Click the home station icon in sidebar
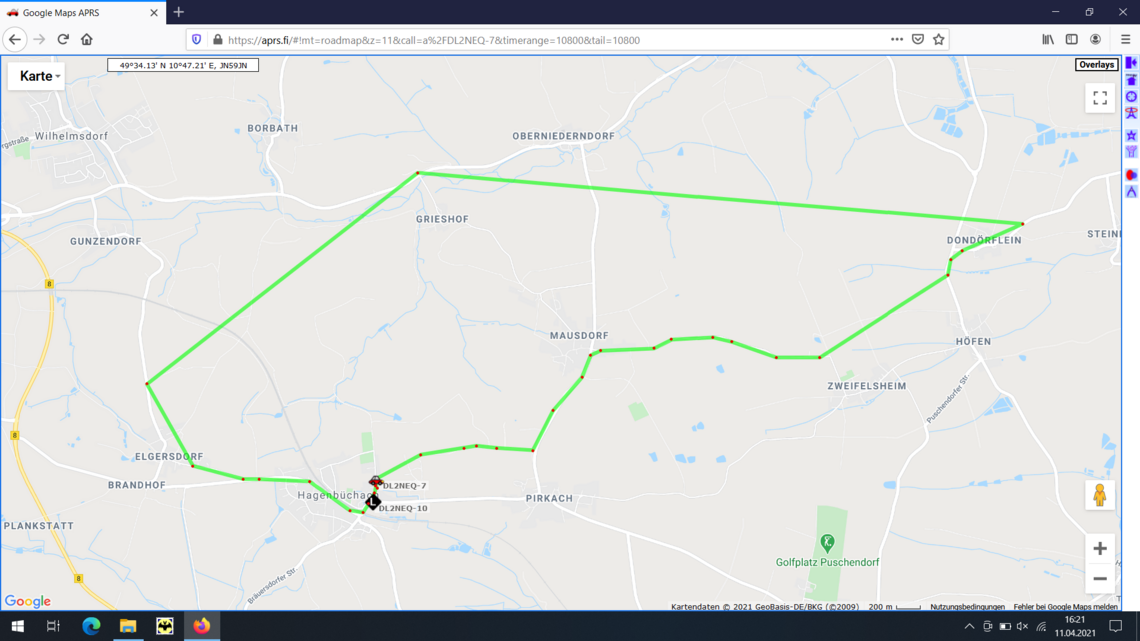The image size is (1140, 641). coord(1131,80)
